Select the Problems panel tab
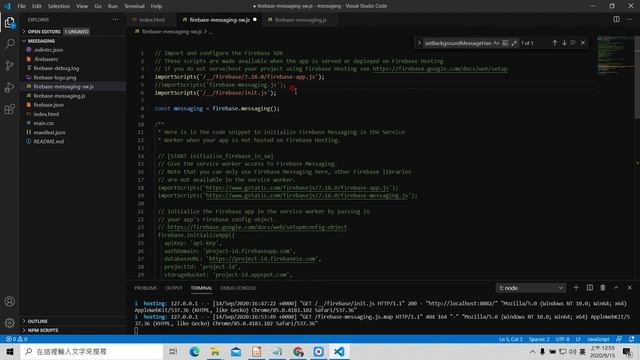 coord(146,288)
